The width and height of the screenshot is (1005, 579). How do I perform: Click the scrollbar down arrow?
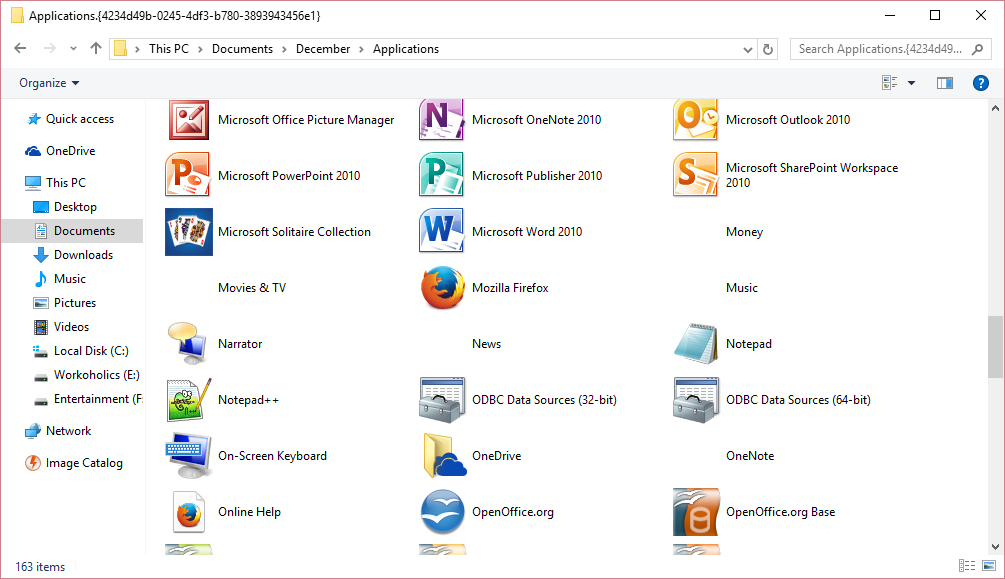click(995, 548)
